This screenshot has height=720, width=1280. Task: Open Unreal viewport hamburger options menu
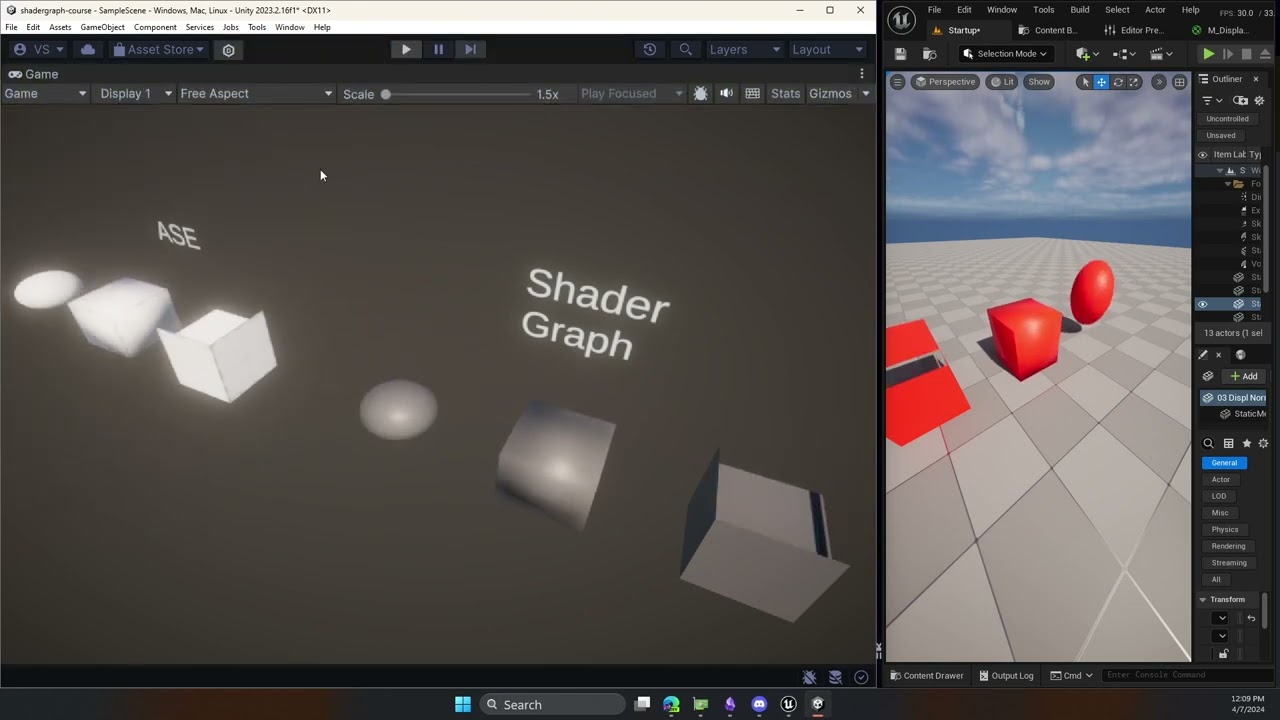tap(897, 82)
